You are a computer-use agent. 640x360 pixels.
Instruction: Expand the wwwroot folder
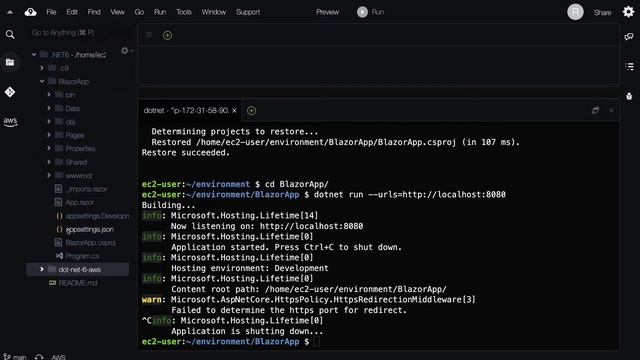click(49, 176)
